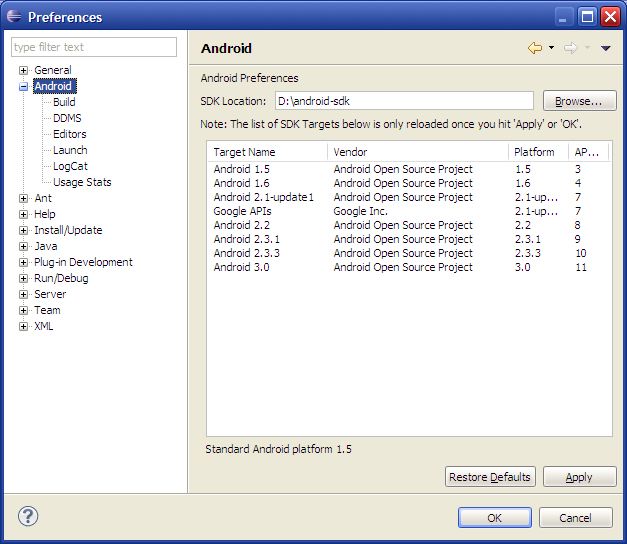This screenshot has height=544, width=627.
Task: Select the Android 2.2 target row
Action: tap(409, 225)
